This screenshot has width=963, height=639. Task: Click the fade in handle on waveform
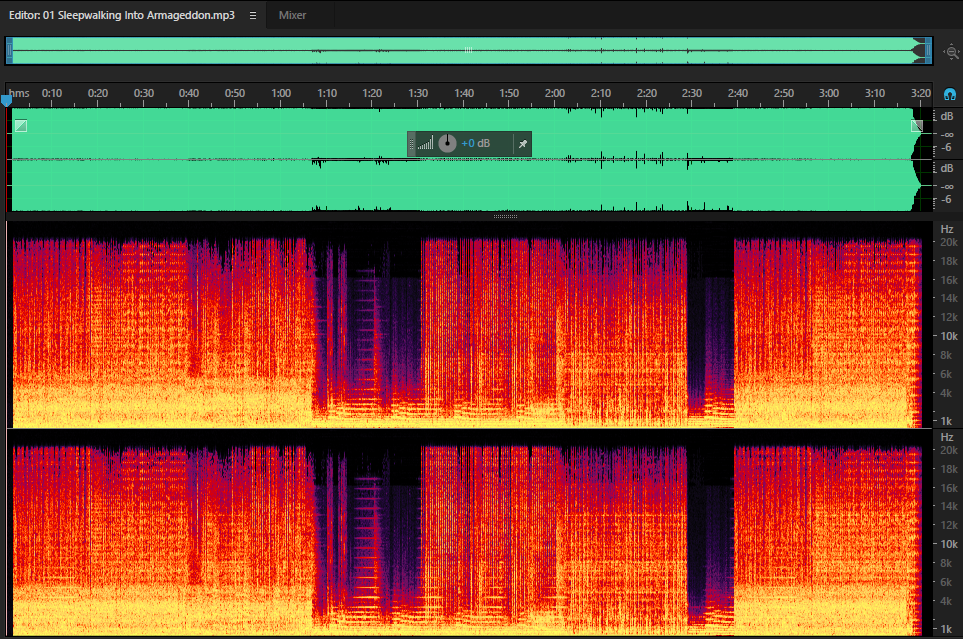point(21,126)
